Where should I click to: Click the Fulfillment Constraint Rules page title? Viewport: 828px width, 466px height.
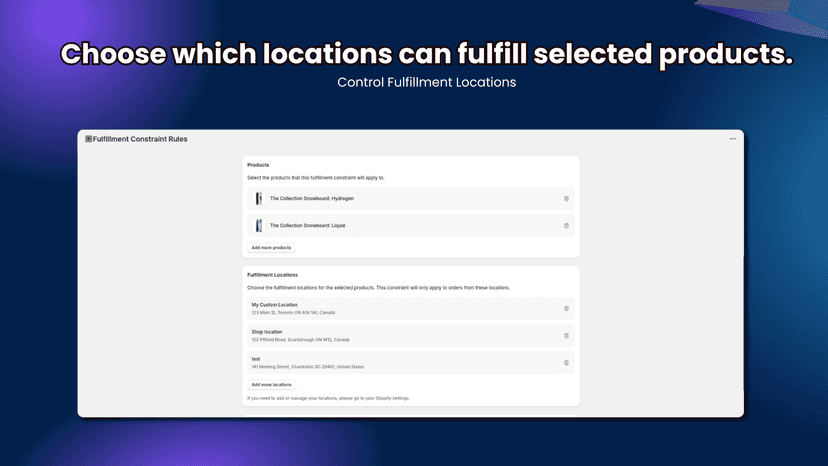pyautogui.click(x=140, y=139)
